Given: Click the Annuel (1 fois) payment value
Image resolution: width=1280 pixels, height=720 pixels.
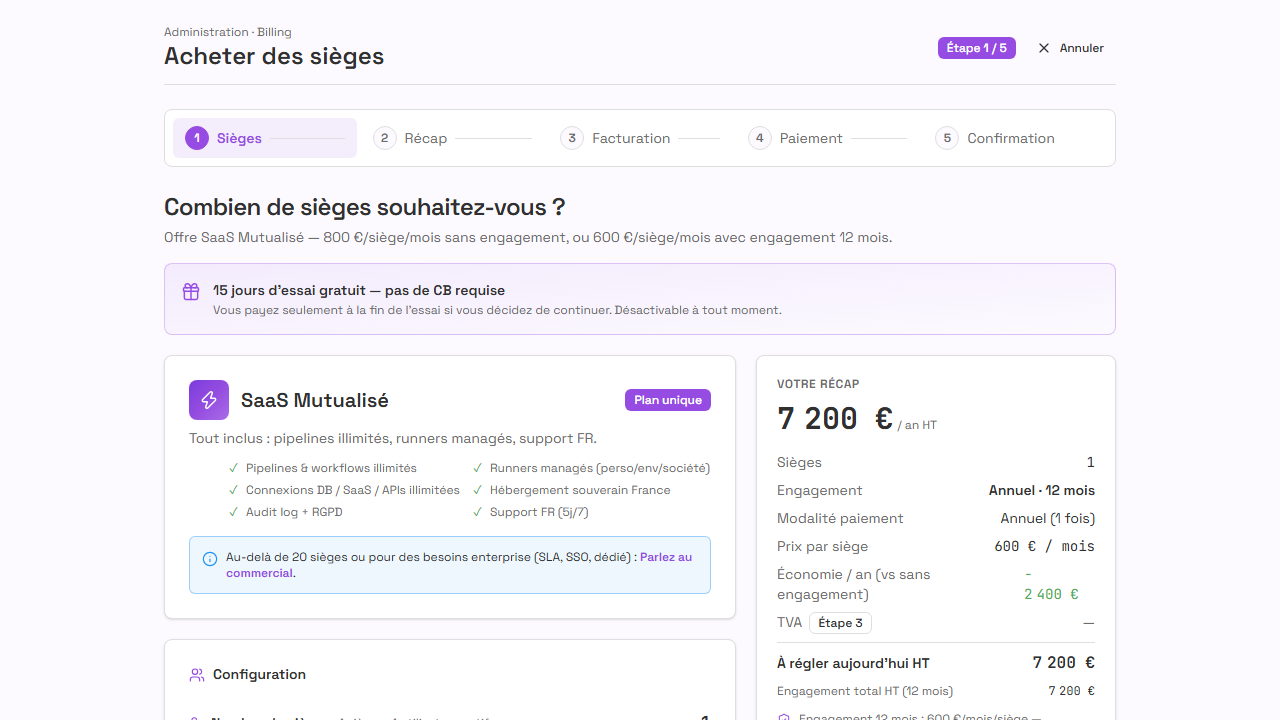Looking at the screenshot, I should pyautogui.click(x=1048, y=518).
